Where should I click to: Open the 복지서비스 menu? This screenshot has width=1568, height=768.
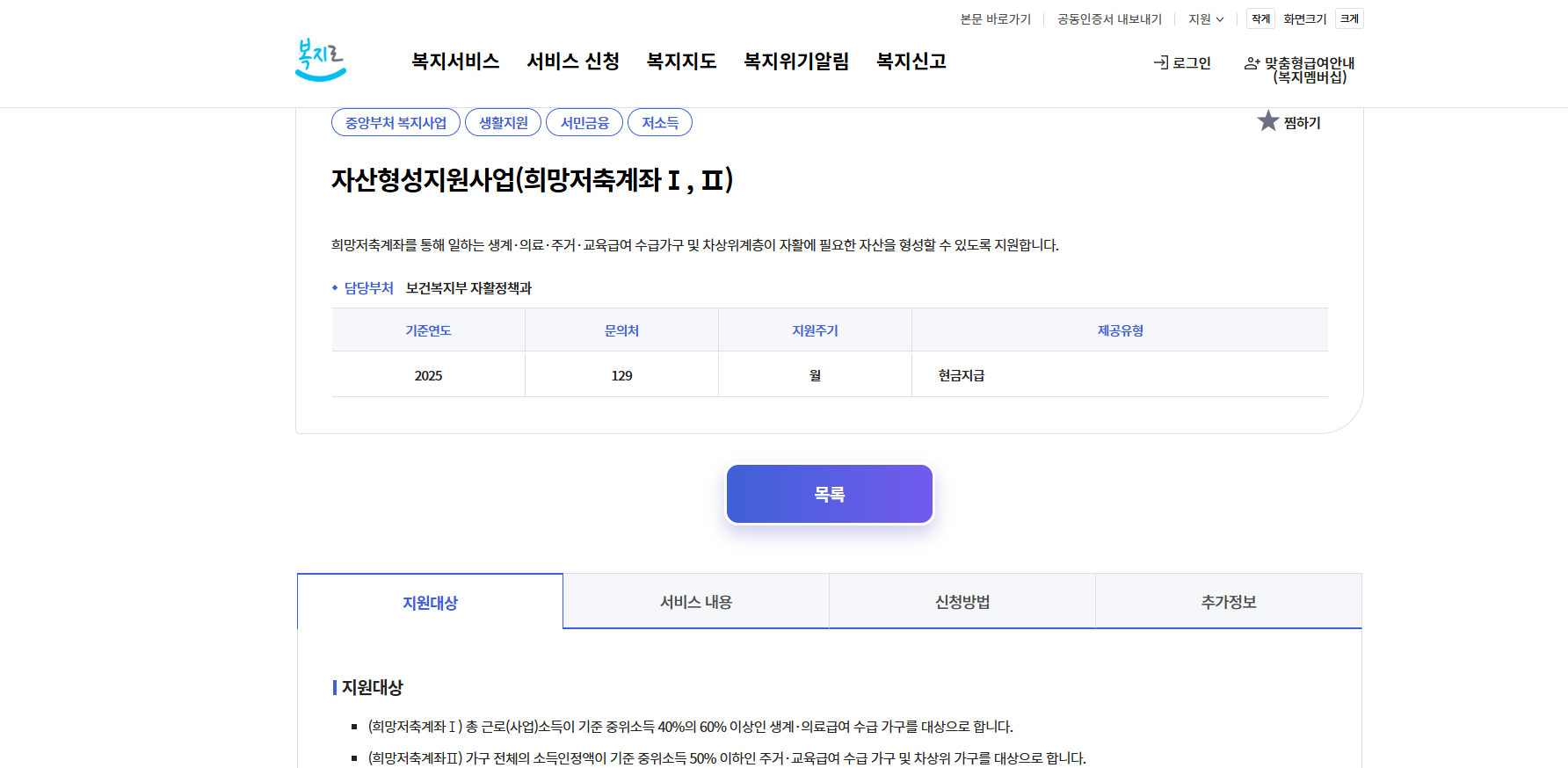tap(455, 62)
